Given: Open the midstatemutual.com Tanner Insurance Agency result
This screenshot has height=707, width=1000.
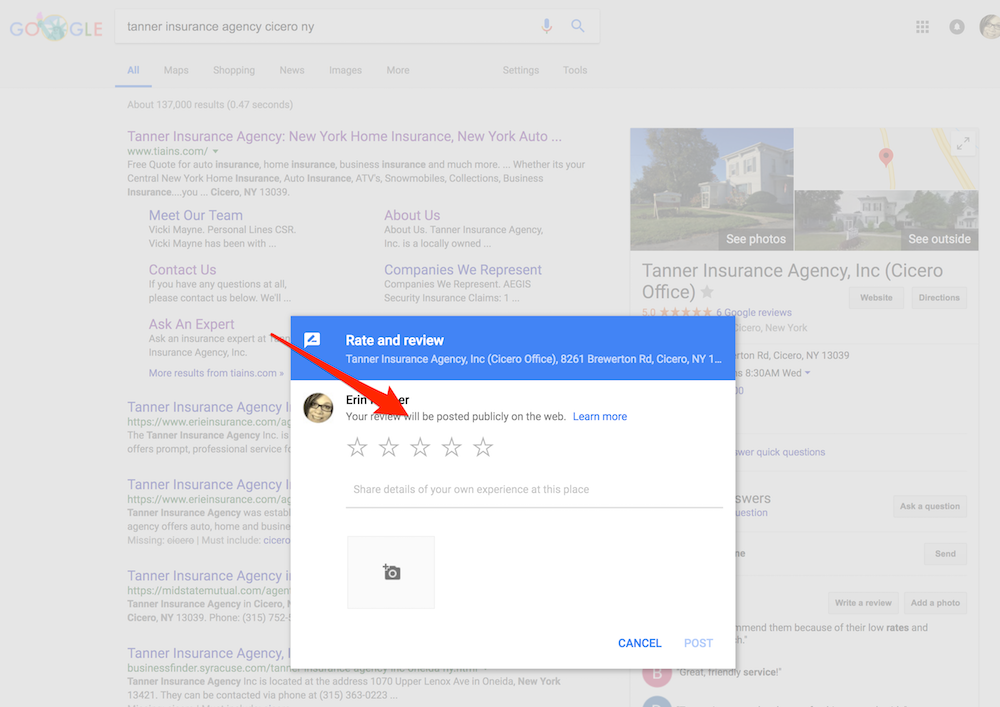Looking at the screenshot, I should click(209, 576).
